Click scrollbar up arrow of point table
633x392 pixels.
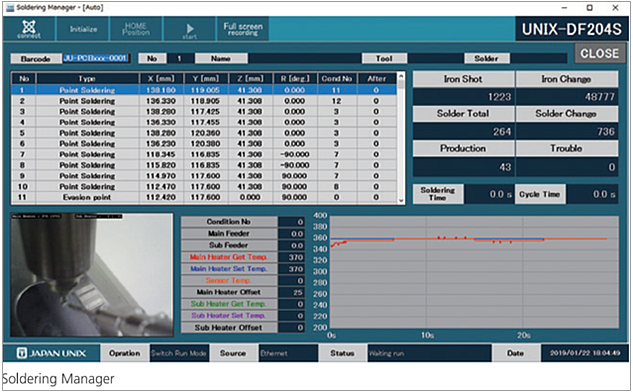401,75
